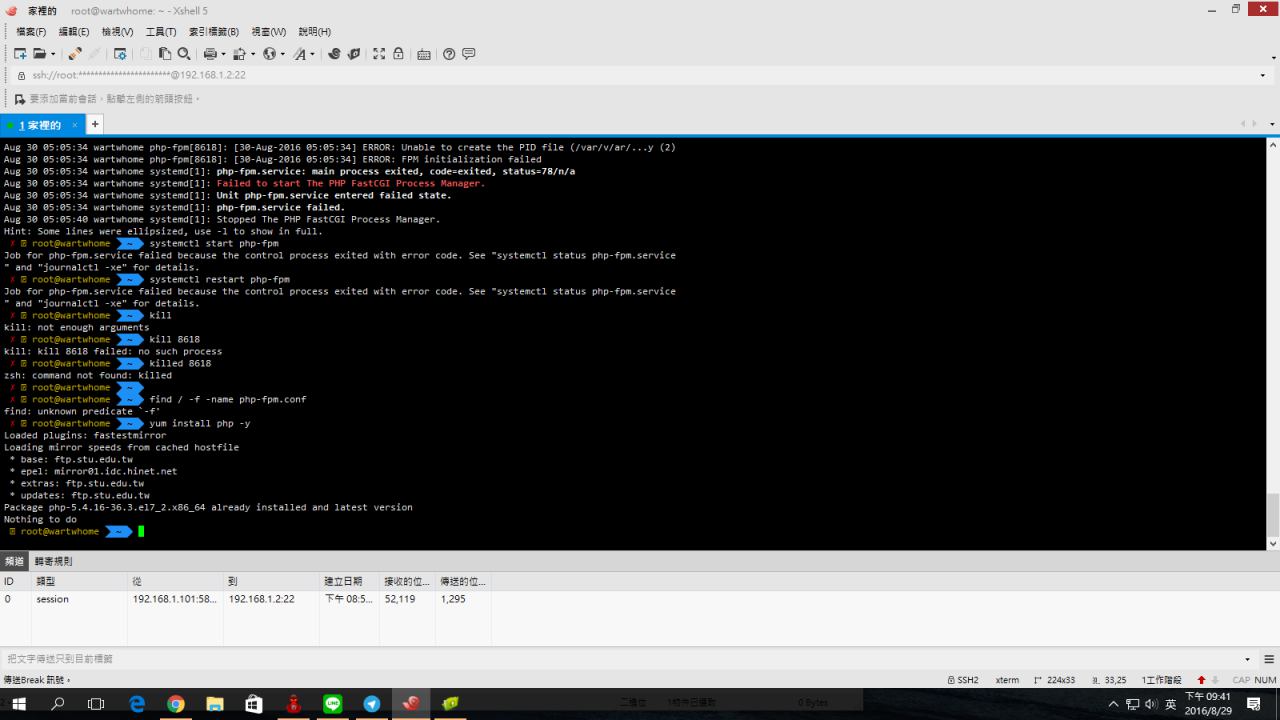Close the 1 家裡的 session tab
Screen dimensions: 1280x720
pos(74,125)
